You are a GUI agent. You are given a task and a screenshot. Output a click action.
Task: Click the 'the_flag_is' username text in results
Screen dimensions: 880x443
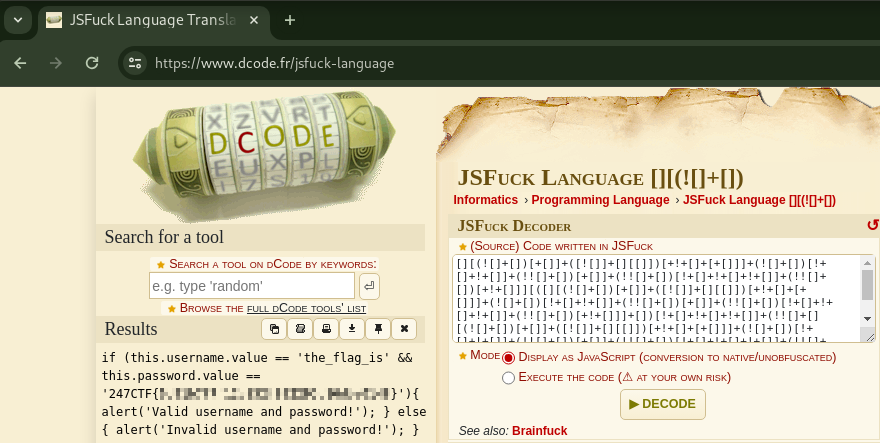click(343, 358)
